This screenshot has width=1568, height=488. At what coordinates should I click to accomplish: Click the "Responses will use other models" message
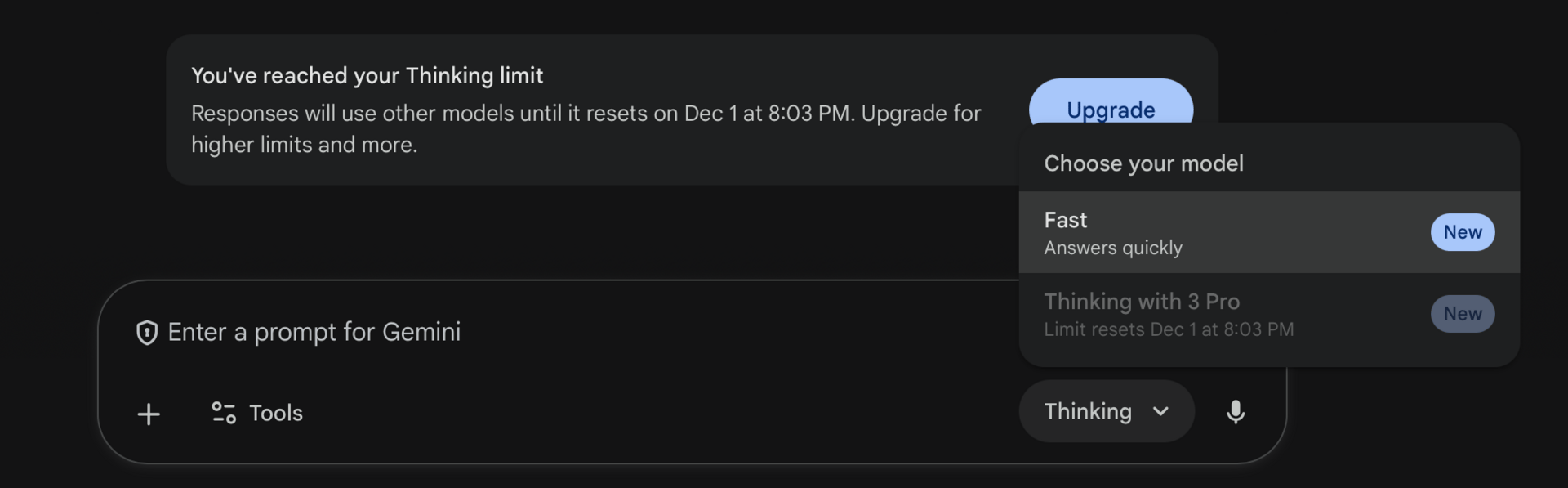coord(586,114)
